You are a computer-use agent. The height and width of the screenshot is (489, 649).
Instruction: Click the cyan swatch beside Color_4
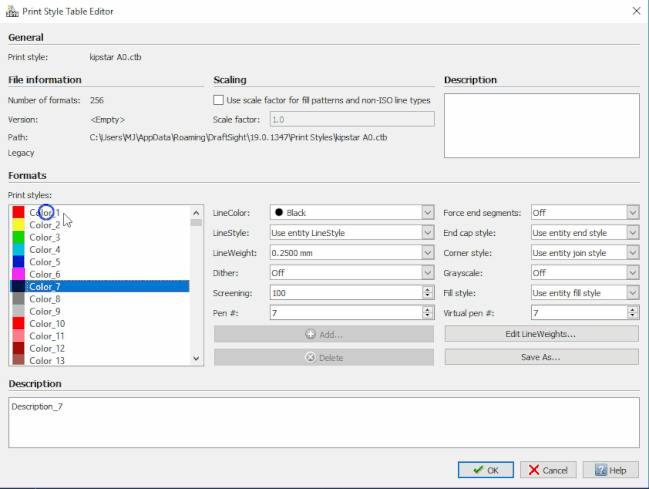[18, 250]
